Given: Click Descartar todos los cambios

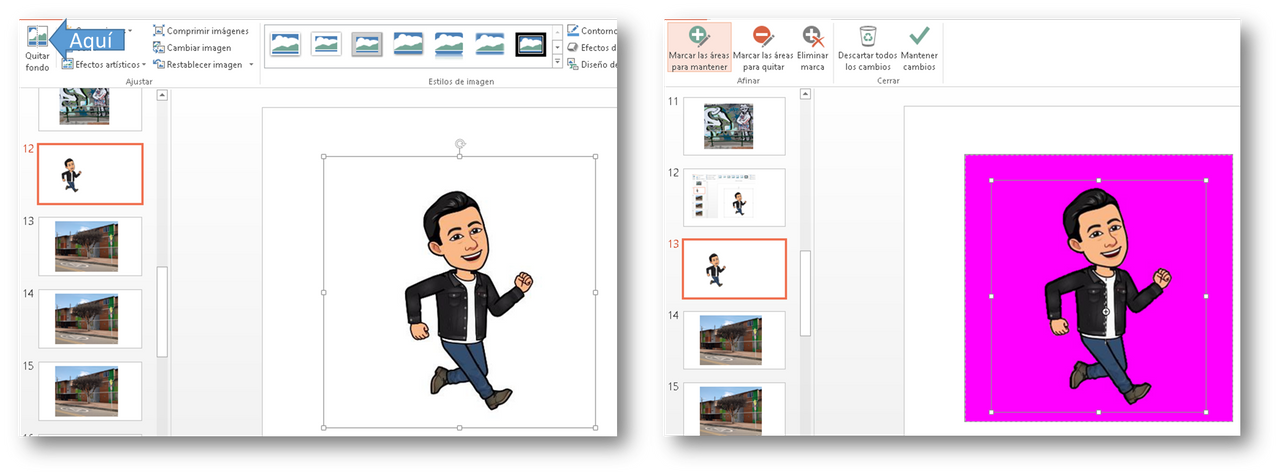Looking at the screenshot, I should tap(867, 48).
